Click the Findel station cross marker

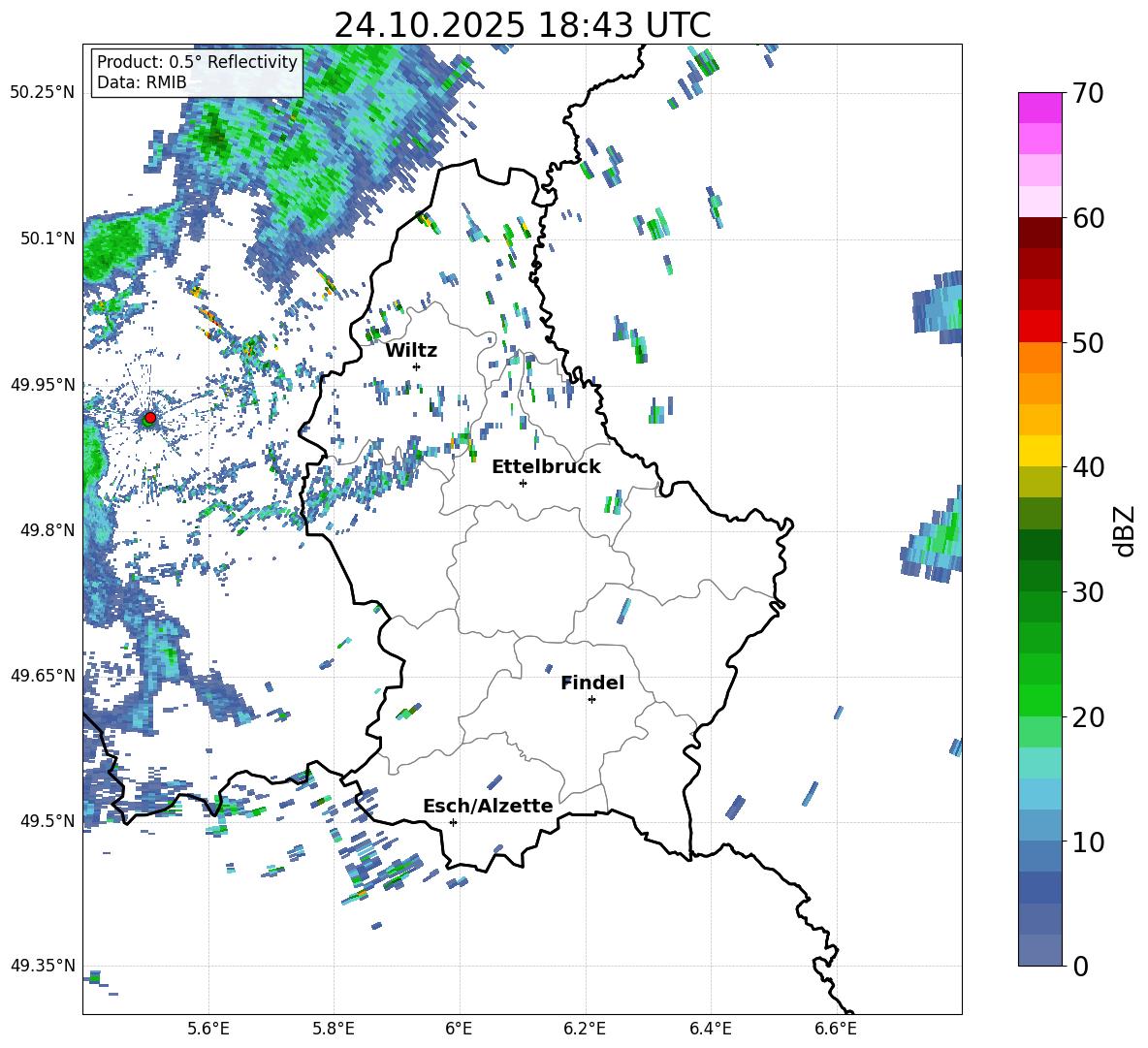[x=591, y=700]
